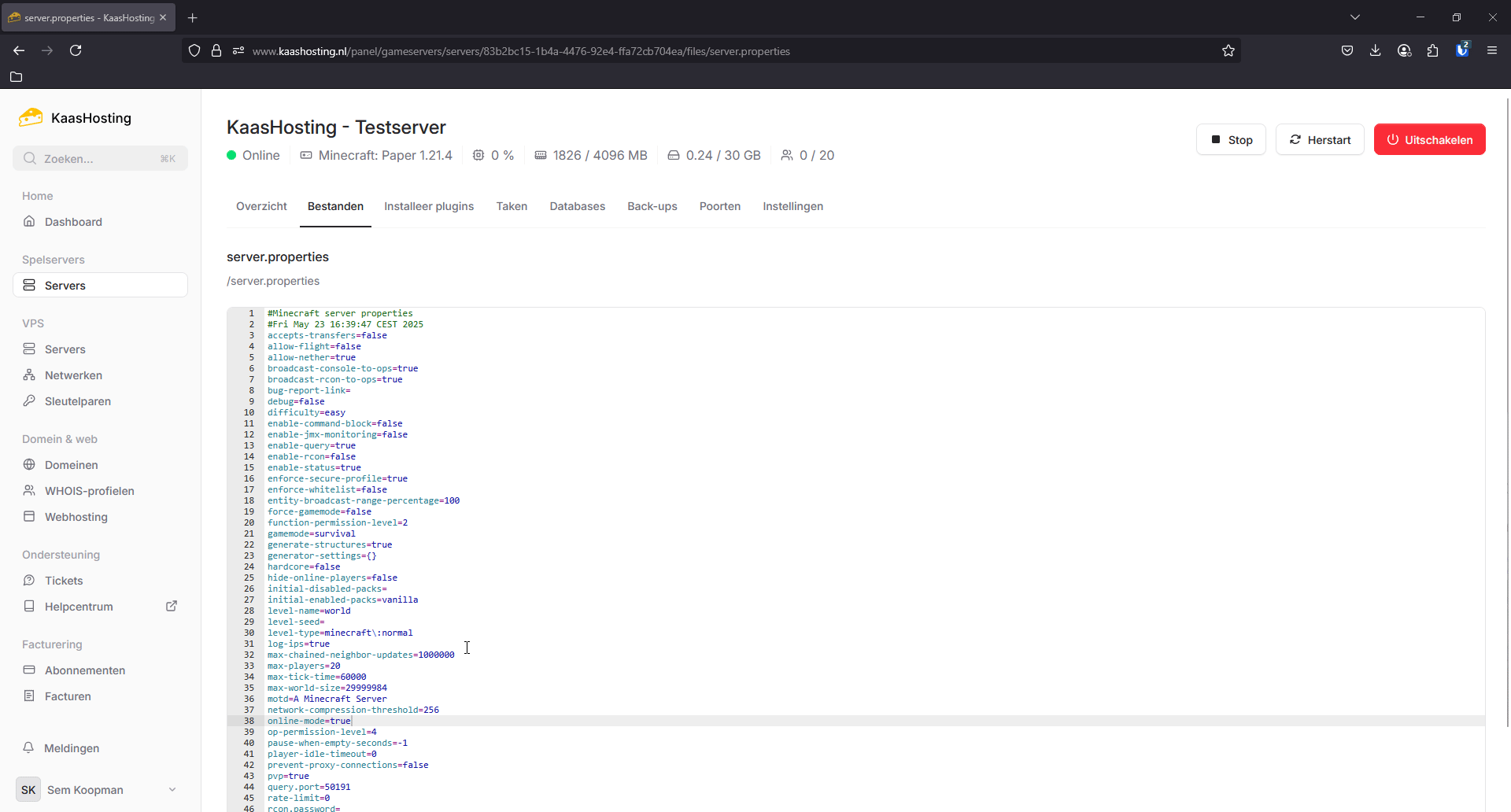Open the Sleutelparen page
Viewport: 1511px width, 812px height.
tap(77, 401)
